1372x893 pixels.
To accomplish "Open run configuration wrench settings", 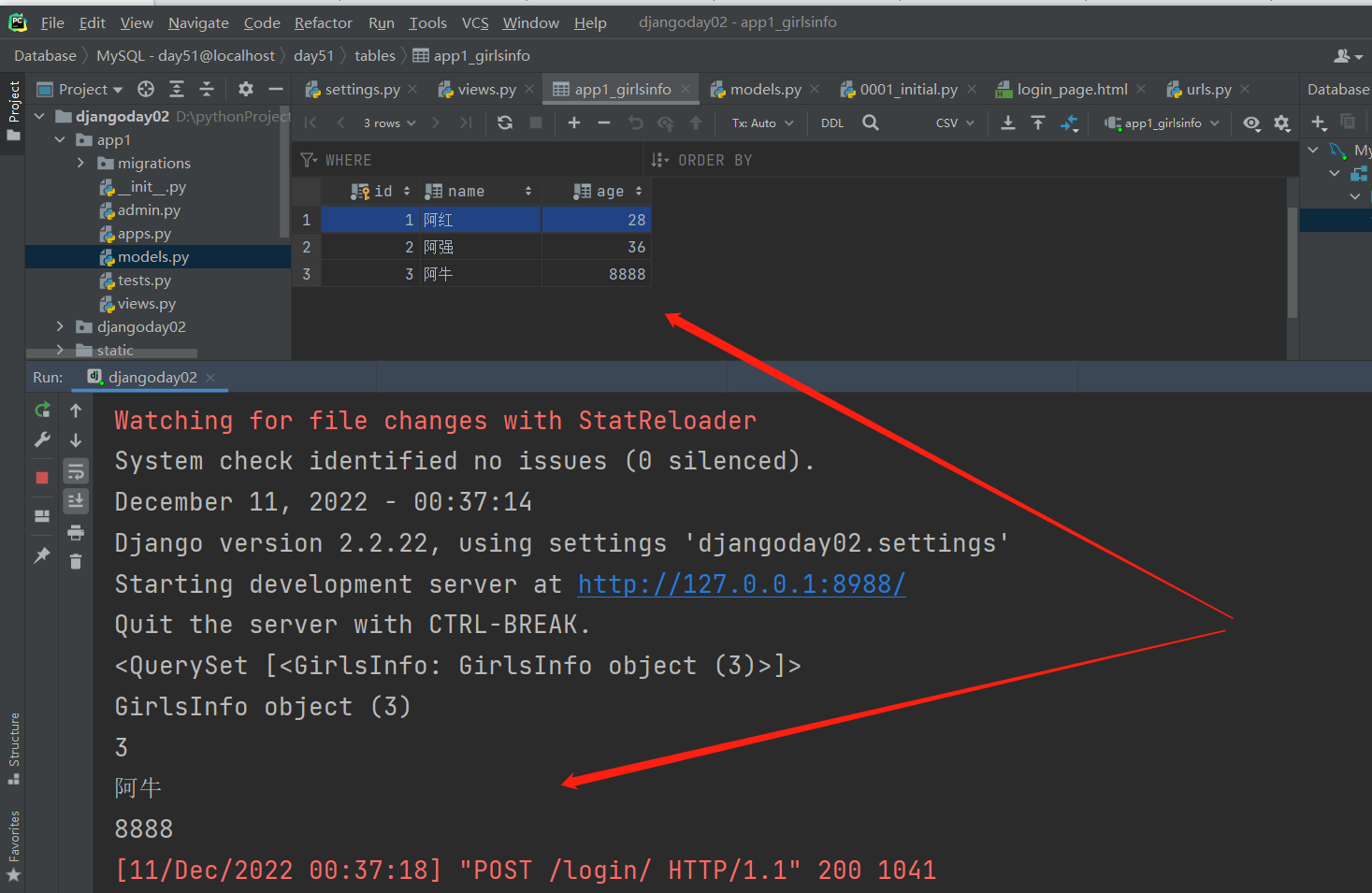I will click(42, 439).
